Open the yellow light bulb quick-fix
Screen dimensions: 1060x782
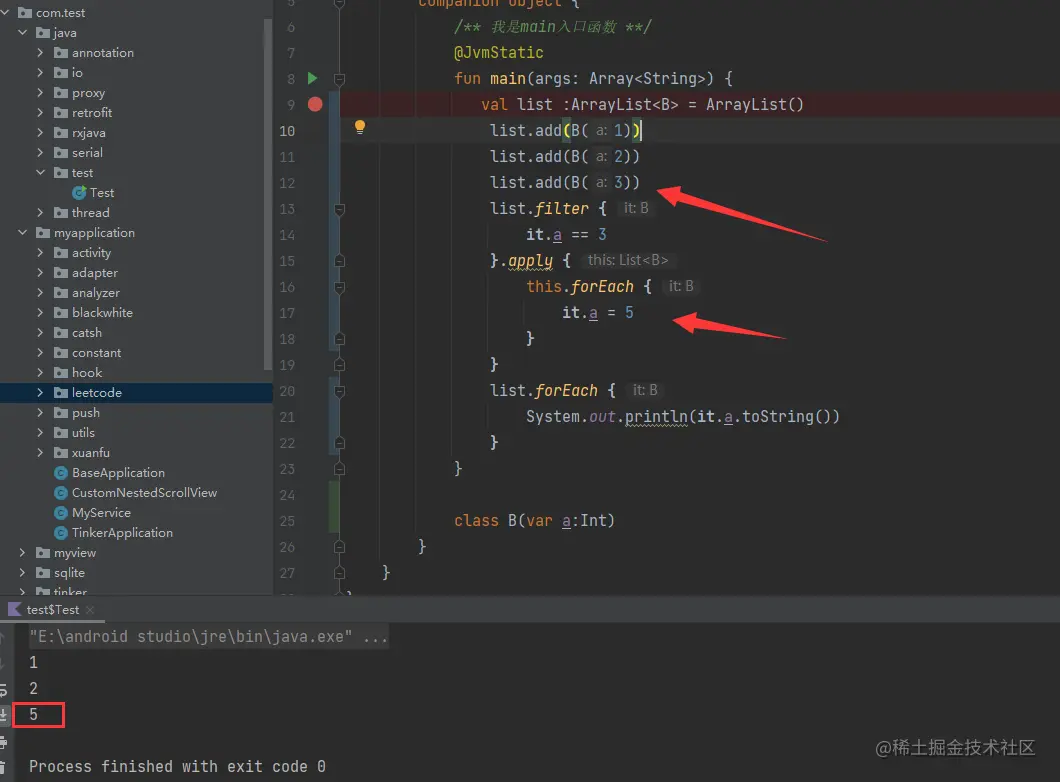pyautogui.click(x=360, y=126)
